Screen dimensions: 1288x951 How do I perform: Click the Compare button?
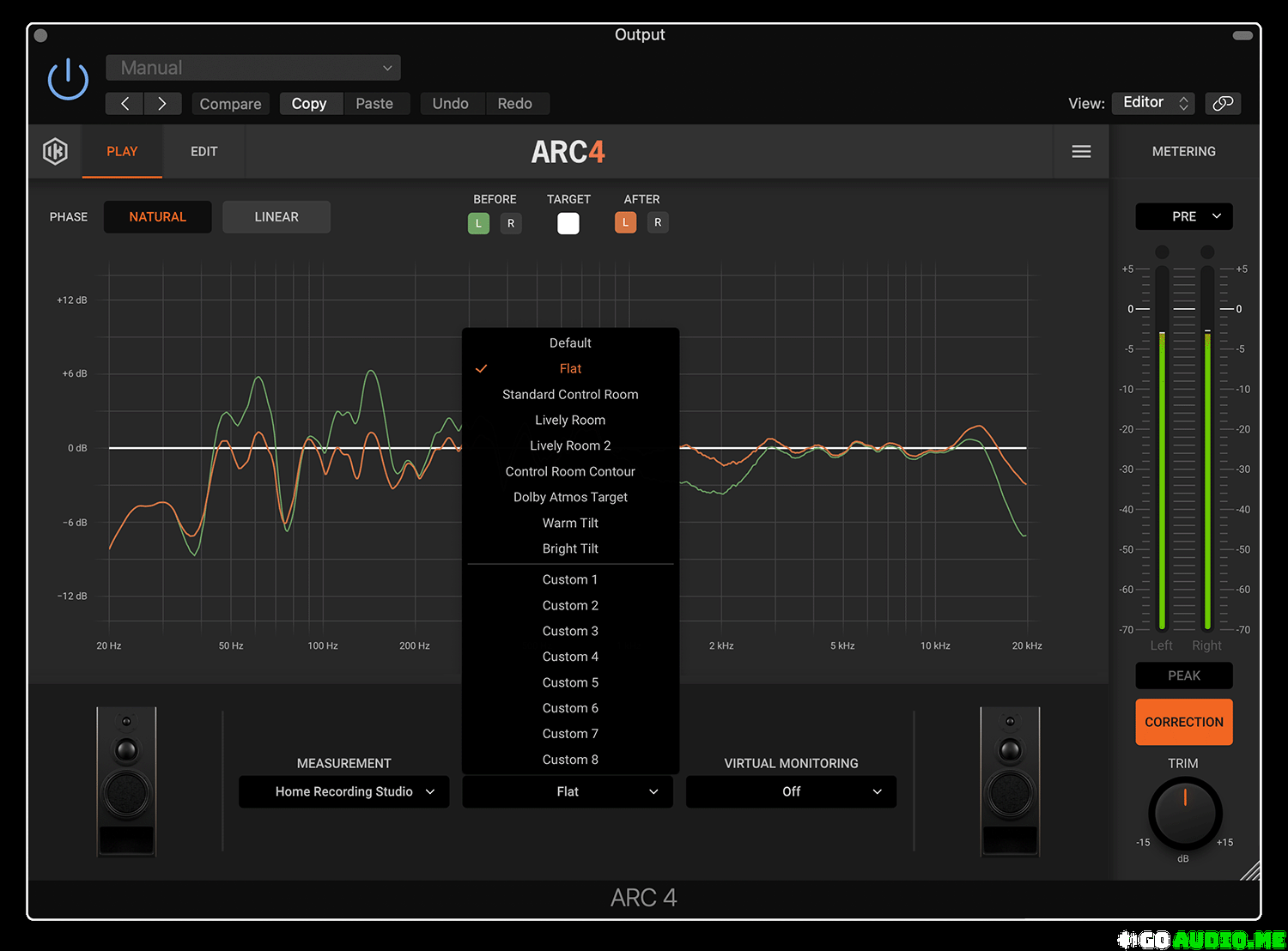(x=230, y=104)
